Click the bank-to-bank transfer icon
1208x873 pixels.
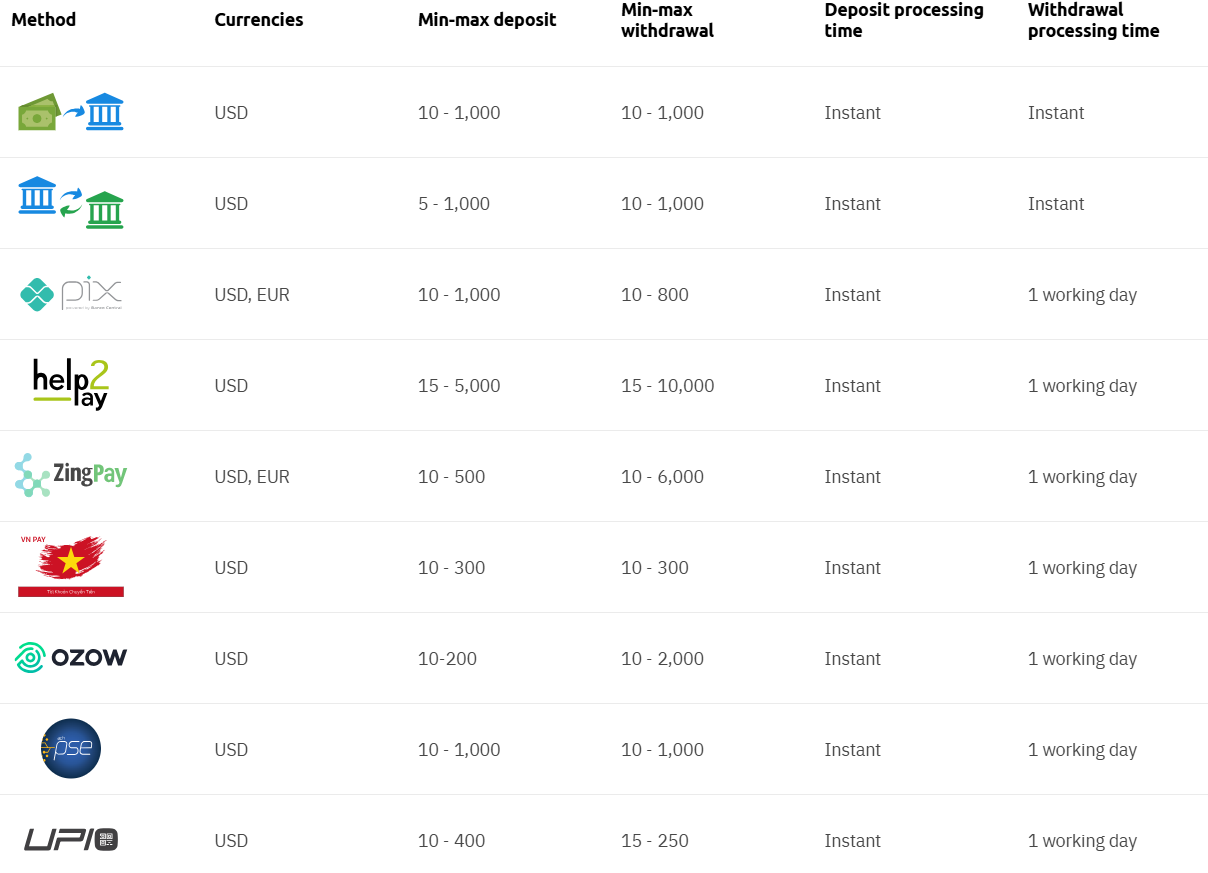pyautogui.click(x=70, y=203)
